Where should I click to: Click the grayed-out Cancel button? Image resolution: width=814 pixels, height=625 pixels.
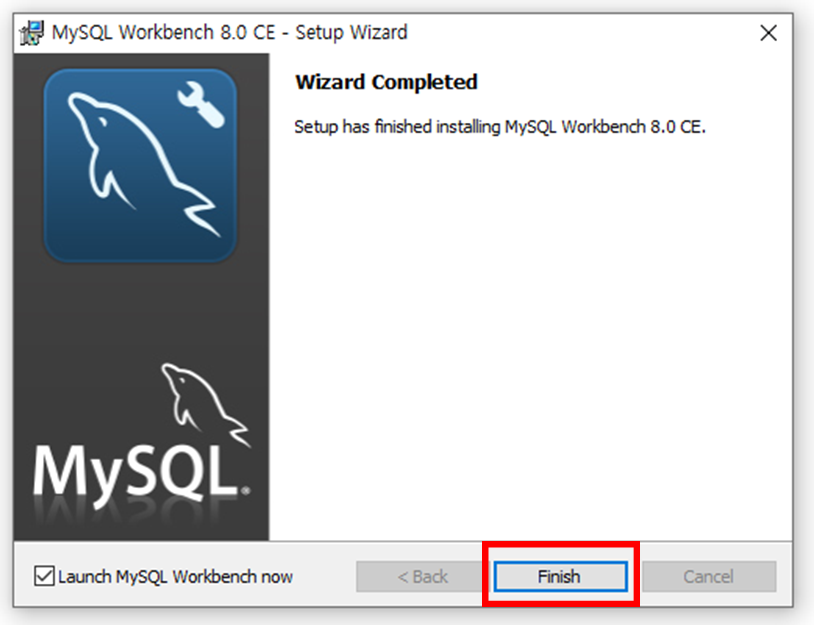[709, 576]
